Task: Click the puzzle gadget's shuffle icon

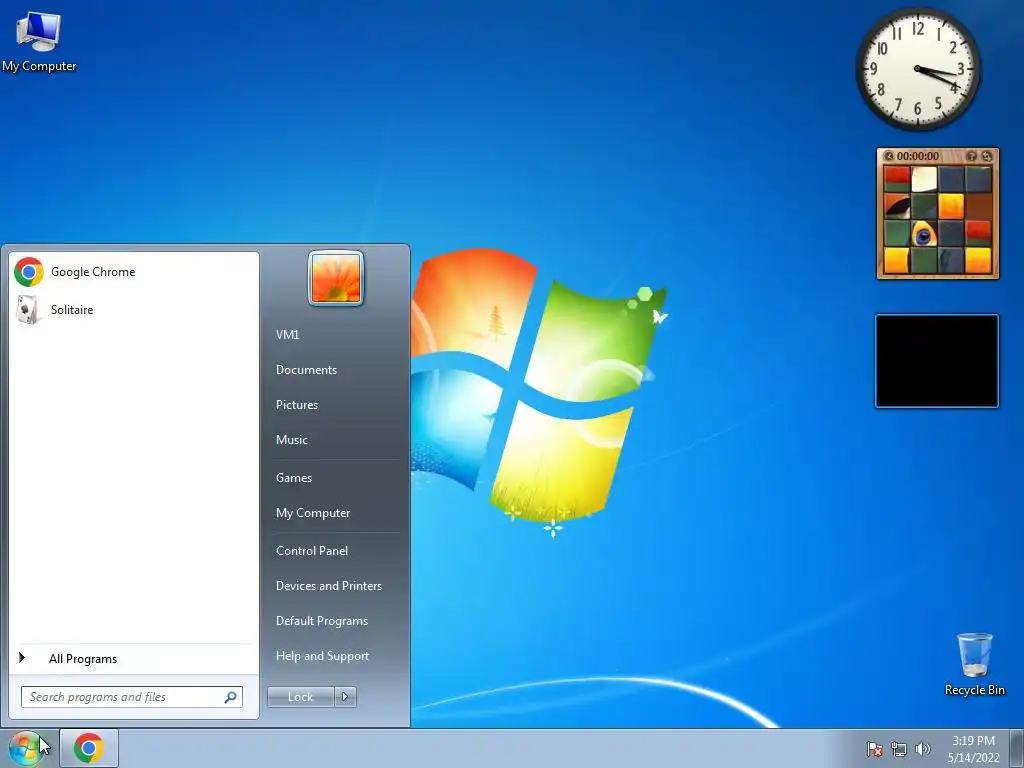Action: pos(987,156)
